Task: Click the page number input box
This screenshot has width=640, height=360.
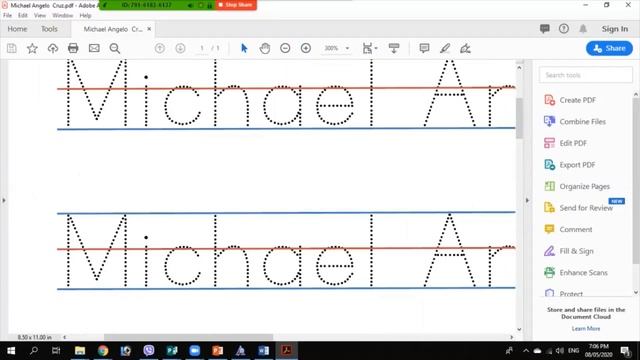Action: coord(202,48)
